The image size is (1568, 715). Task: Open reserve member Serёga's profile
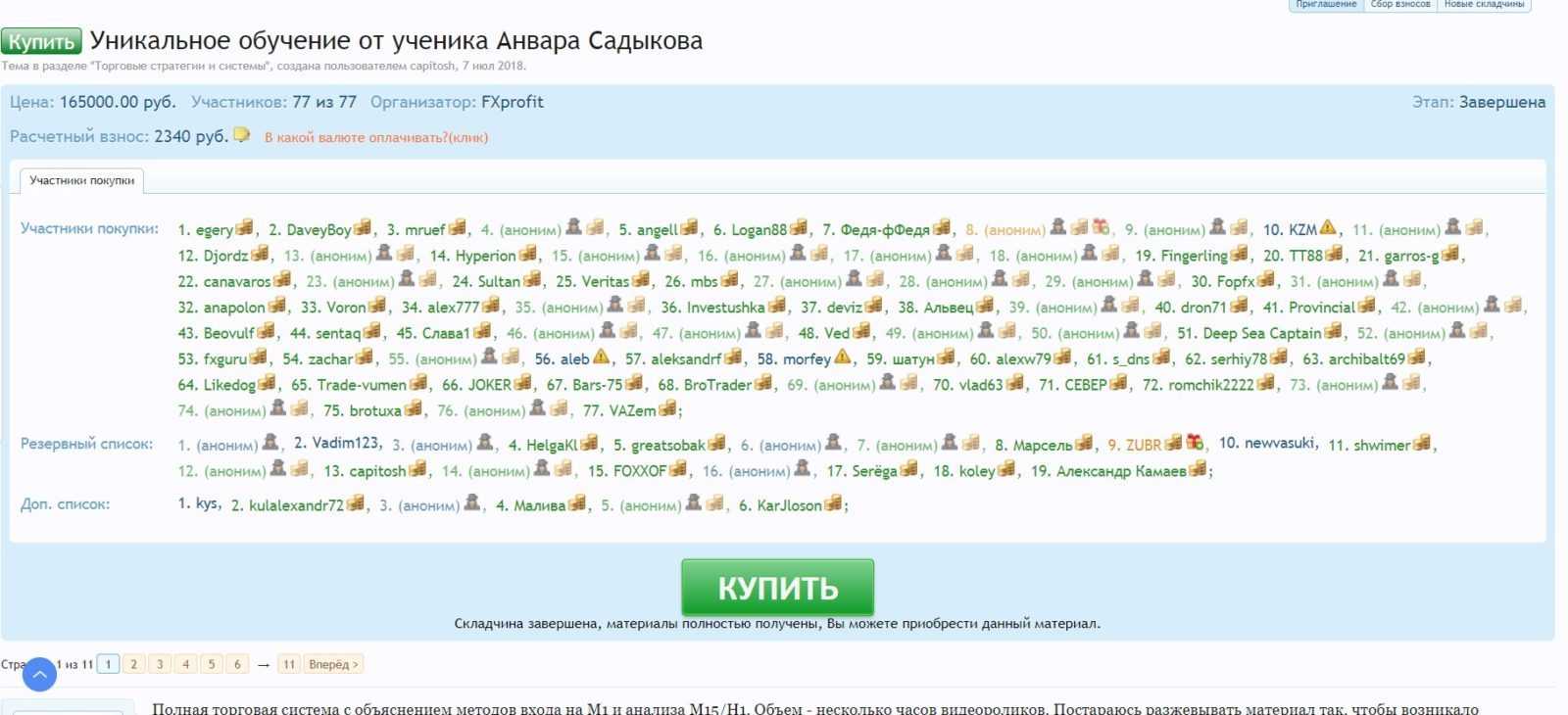[874, 471]
